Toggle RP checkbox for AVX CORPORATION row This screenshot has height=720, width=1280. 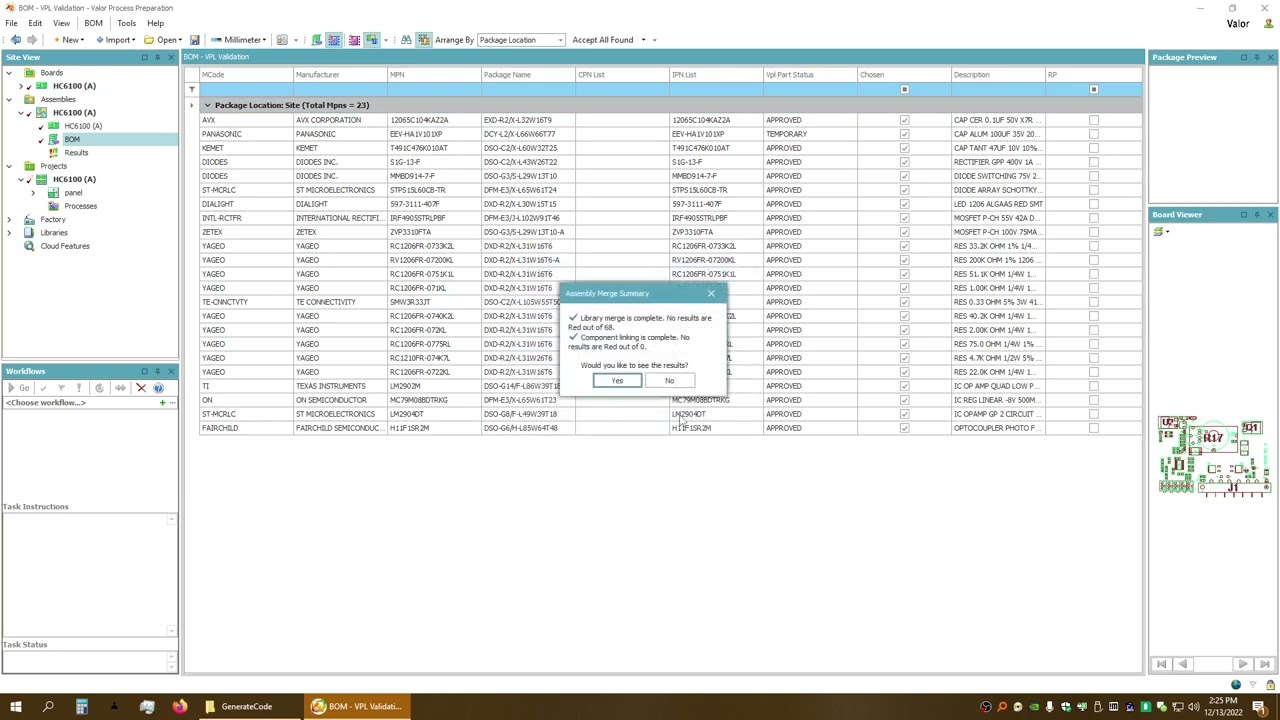pos(1093,120)
